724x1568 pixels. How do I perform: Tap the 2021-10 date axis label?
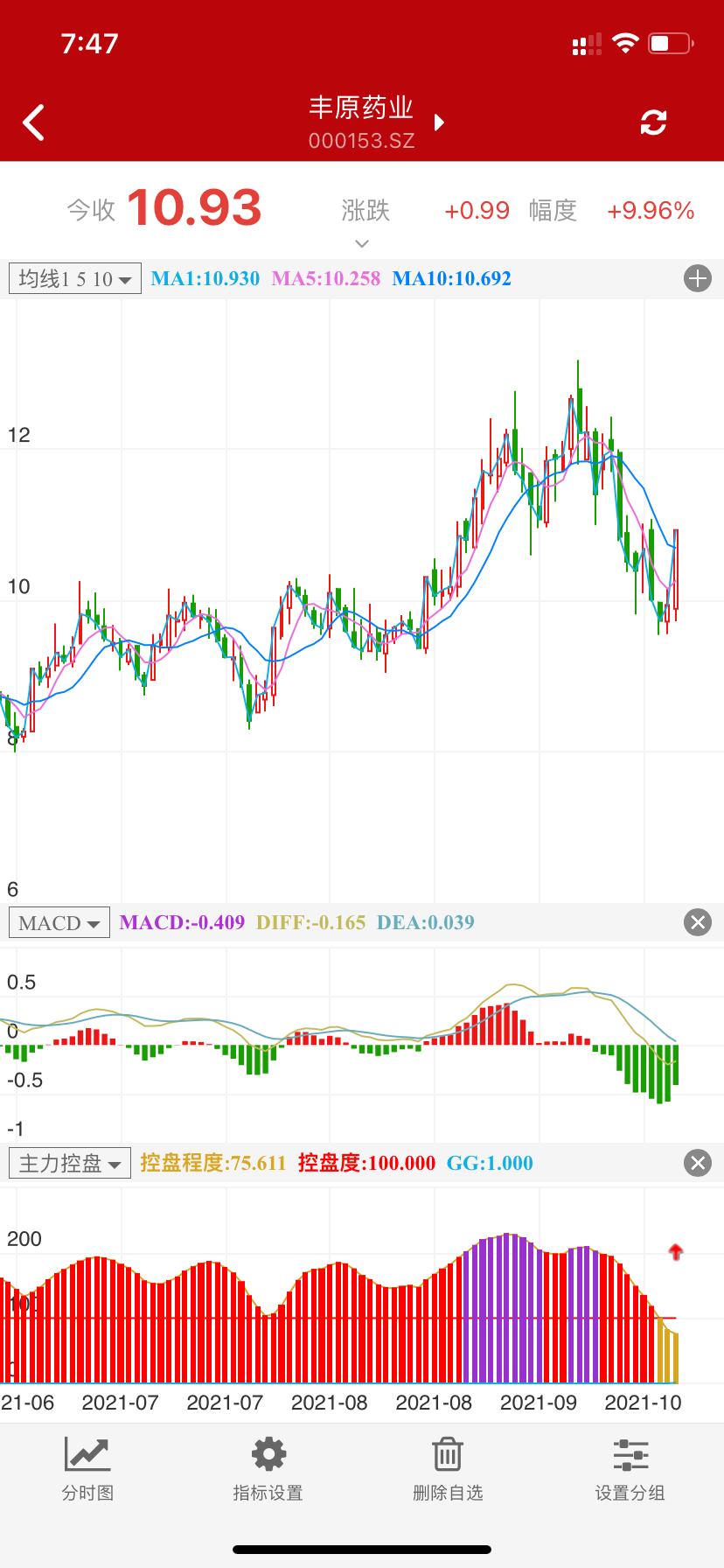tap(643, 1403)
